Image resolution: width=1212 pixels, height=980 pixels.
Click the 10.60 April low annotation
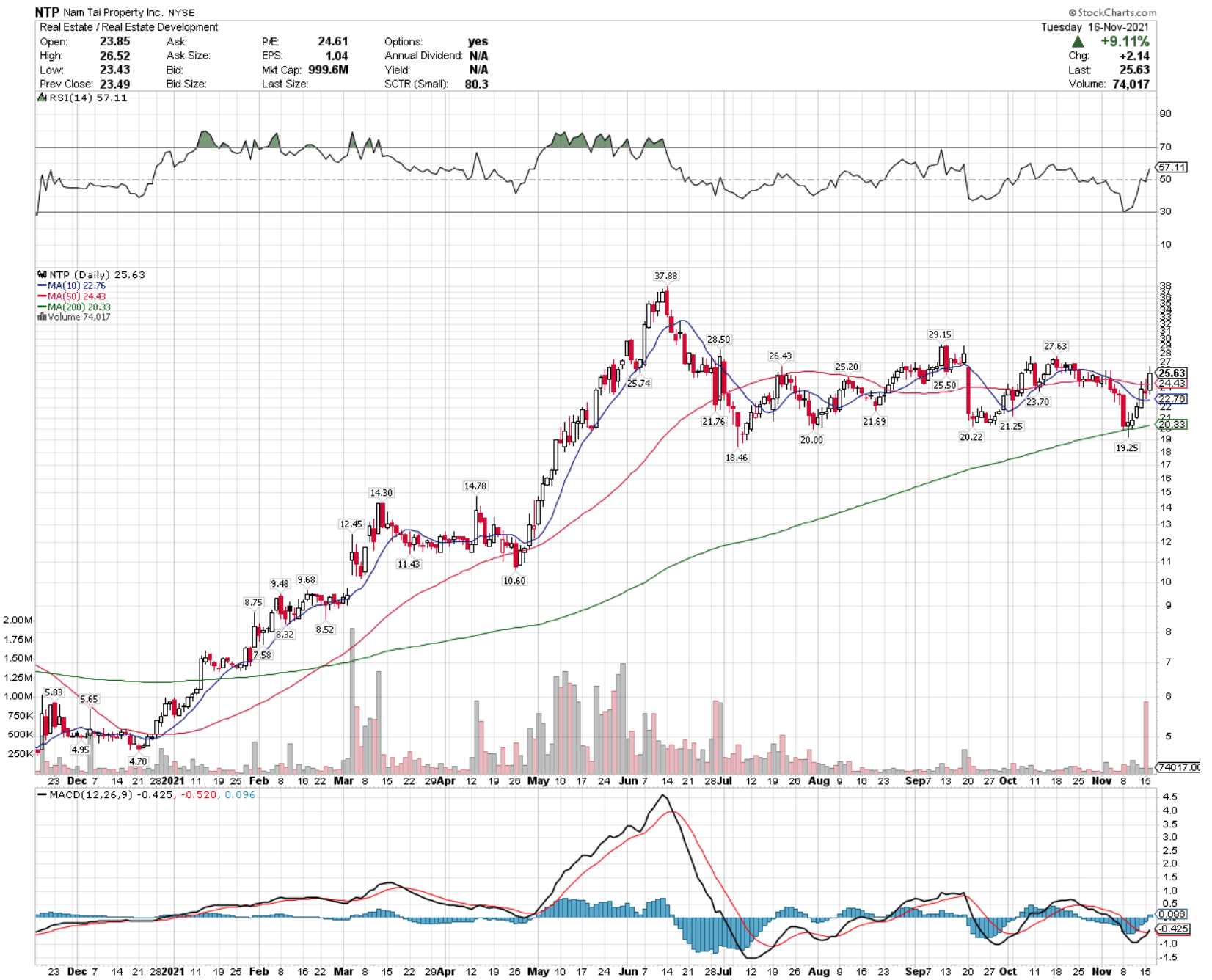point(514,581)
